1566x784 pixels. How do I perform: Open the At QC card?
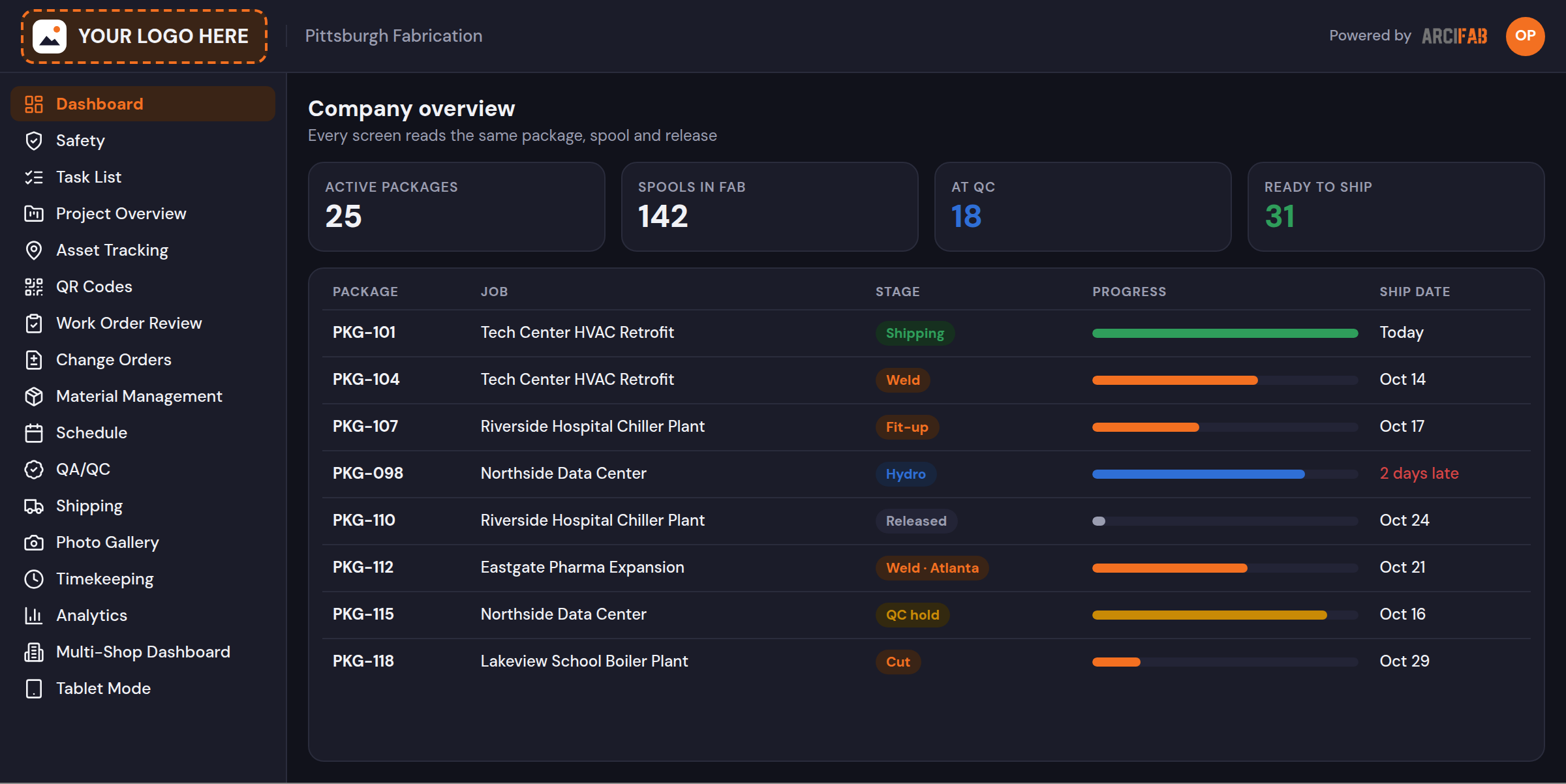point(1082,207)
